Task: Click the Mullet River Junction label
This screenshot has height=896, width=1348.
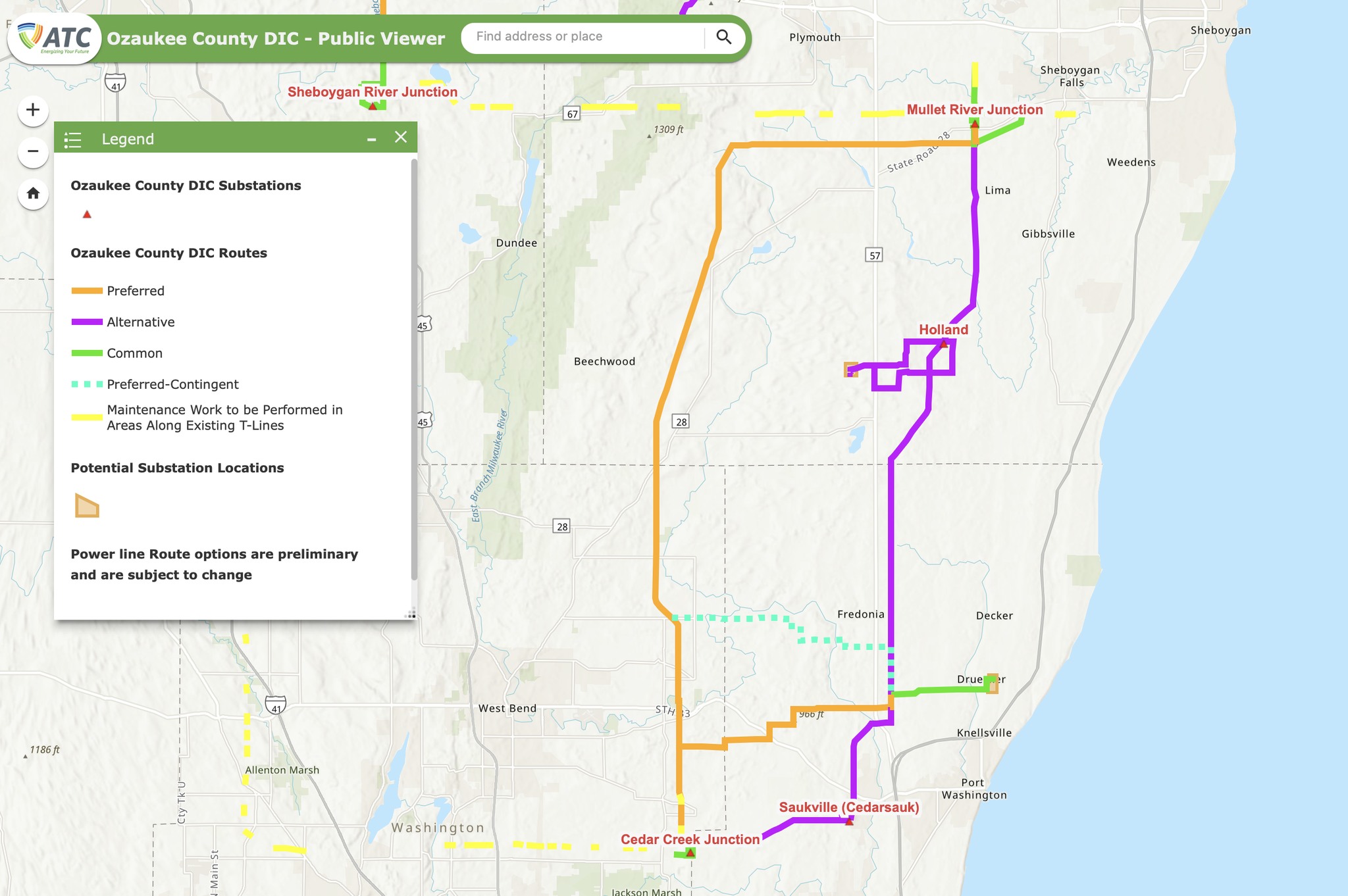Action: [x=975, y=110]
